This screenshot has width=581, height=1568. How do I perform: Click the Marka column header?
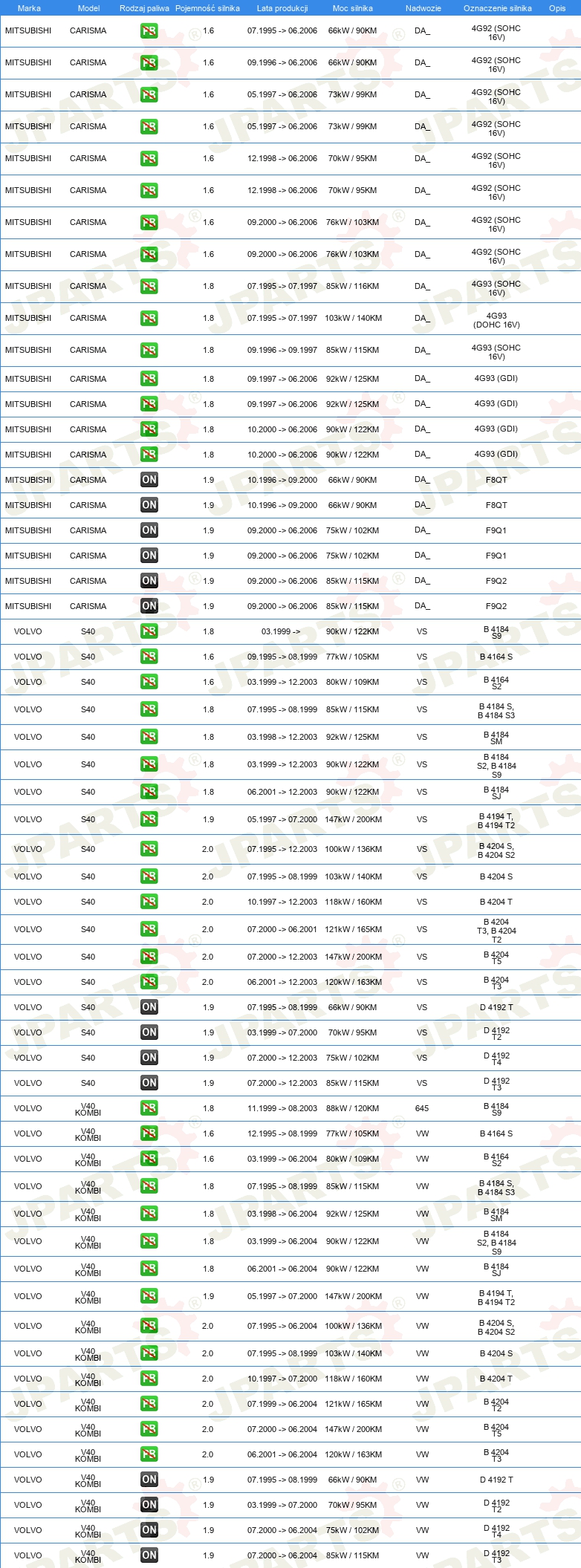coord(29,8)
